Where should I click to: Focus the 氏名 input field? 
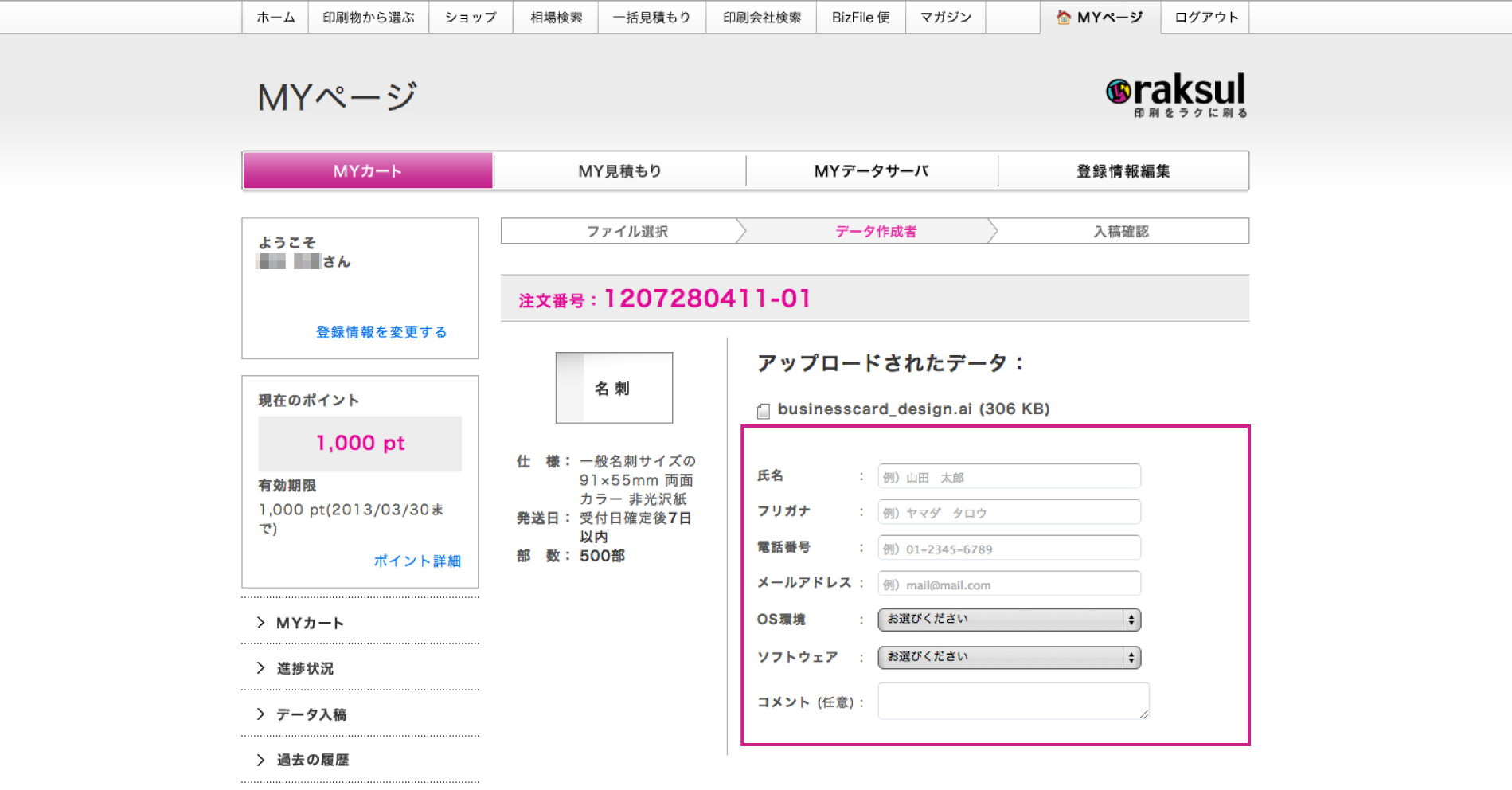coord(1008,477)
